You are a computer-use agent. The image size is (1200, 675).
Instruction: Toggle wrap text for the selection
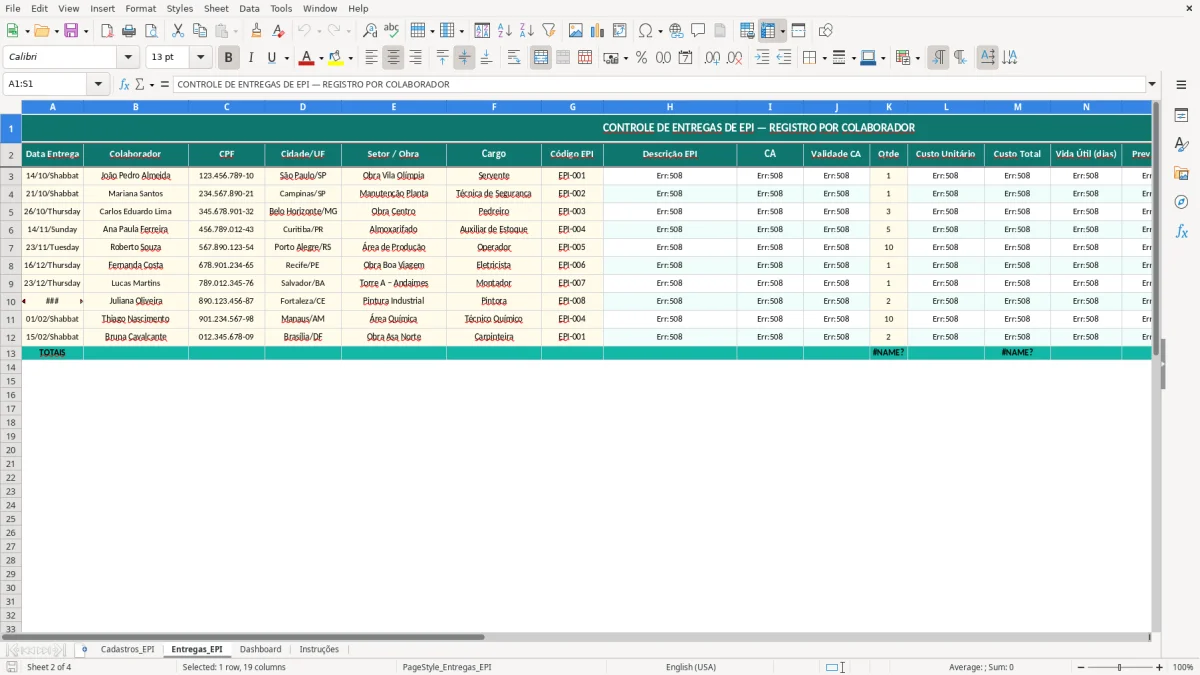click(513, 57)
